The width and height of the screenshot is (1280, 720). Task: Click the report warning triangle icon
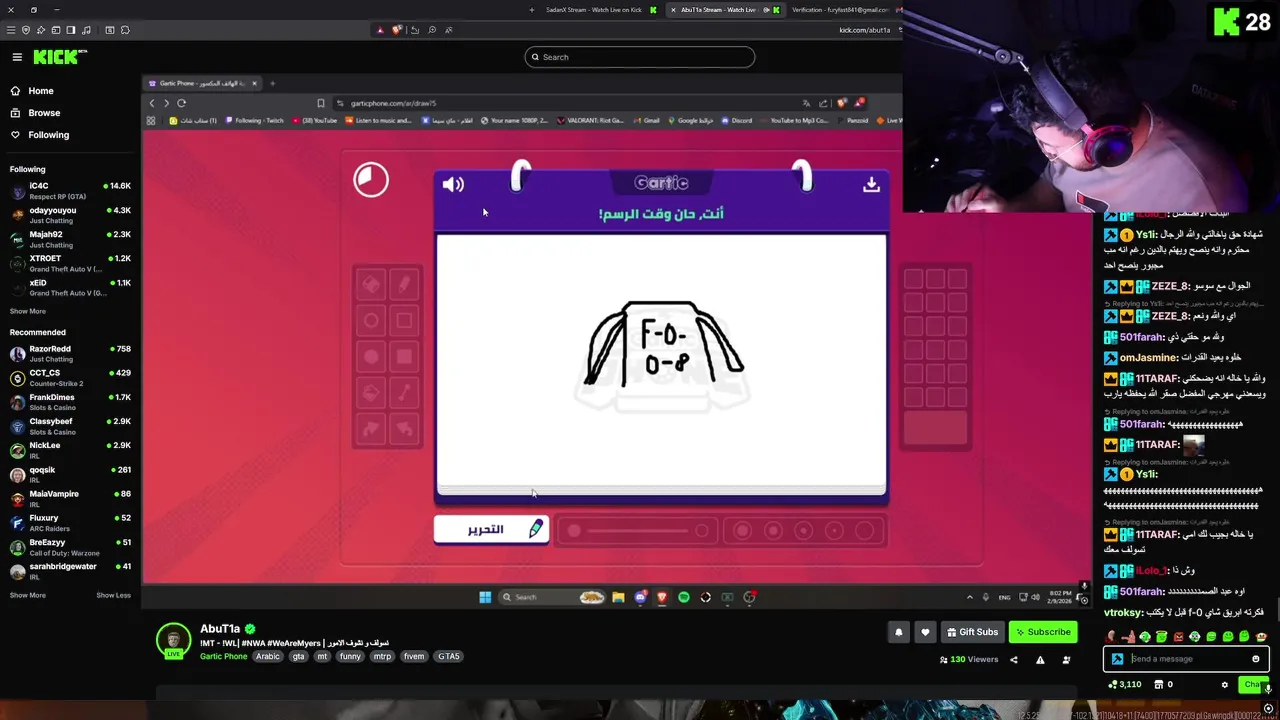tap(1040, 660)
